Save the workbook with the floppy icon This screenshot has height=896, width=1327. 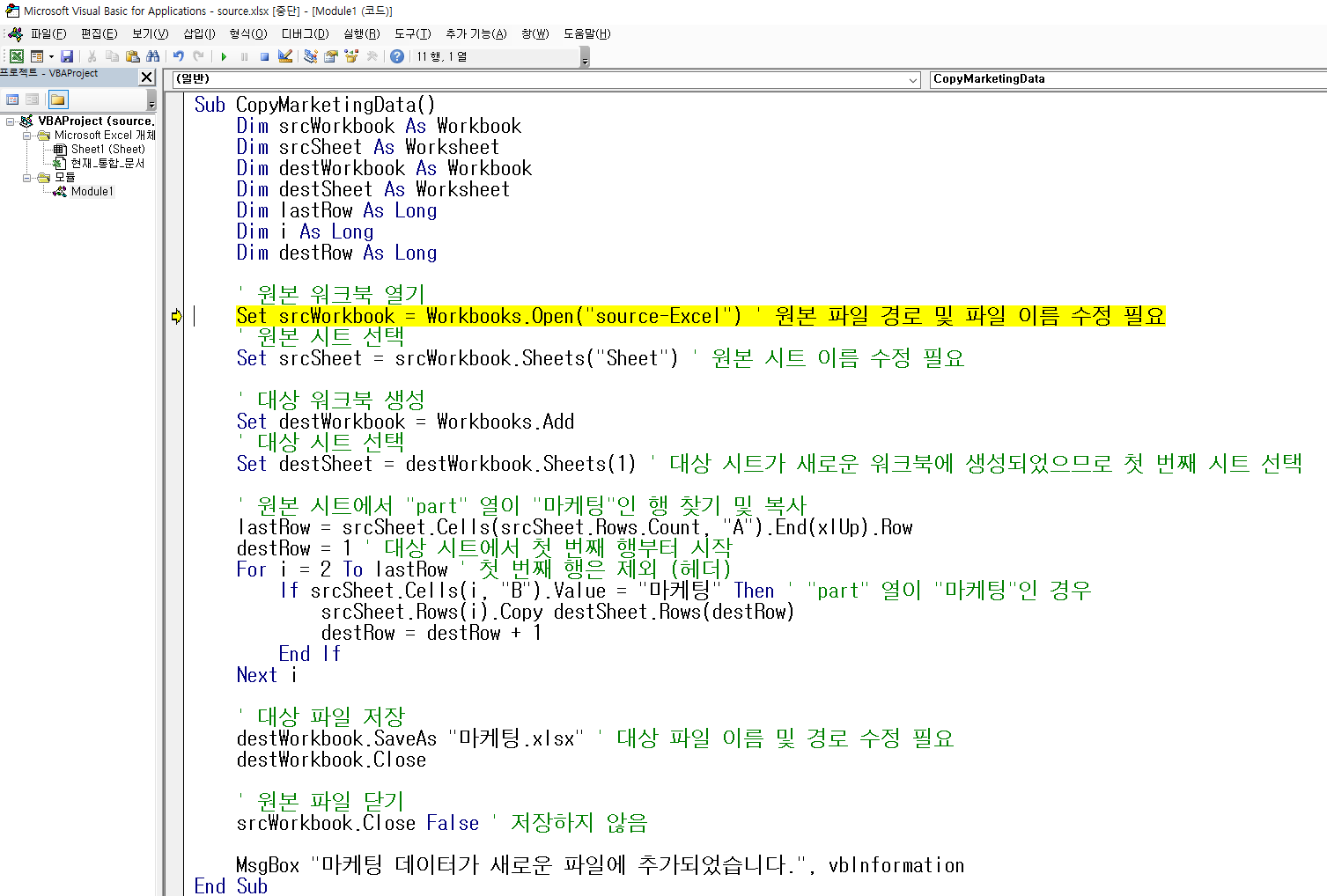point(67,56)
